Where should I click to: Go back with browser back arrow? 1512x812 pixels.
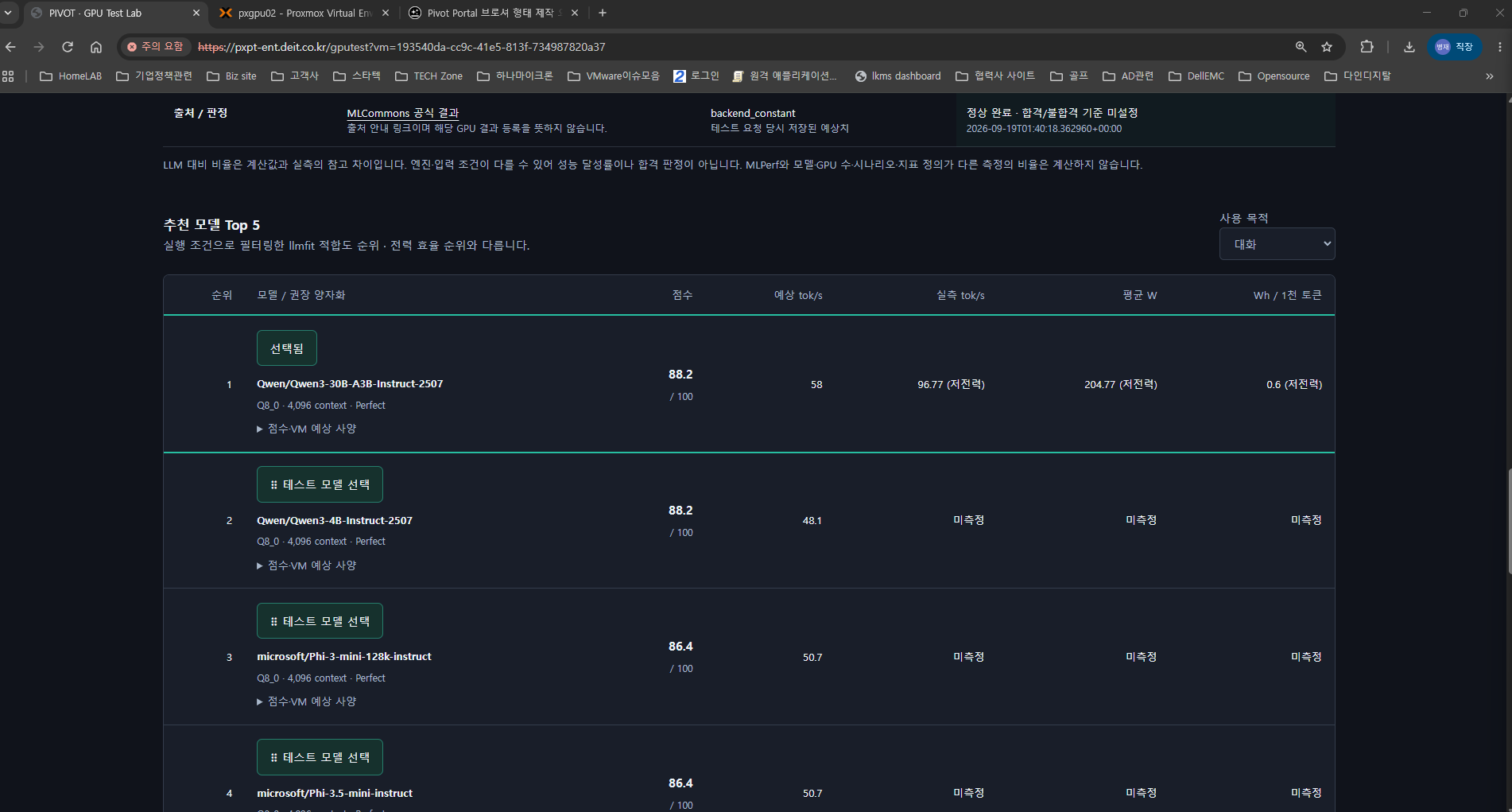pos(10,47)
